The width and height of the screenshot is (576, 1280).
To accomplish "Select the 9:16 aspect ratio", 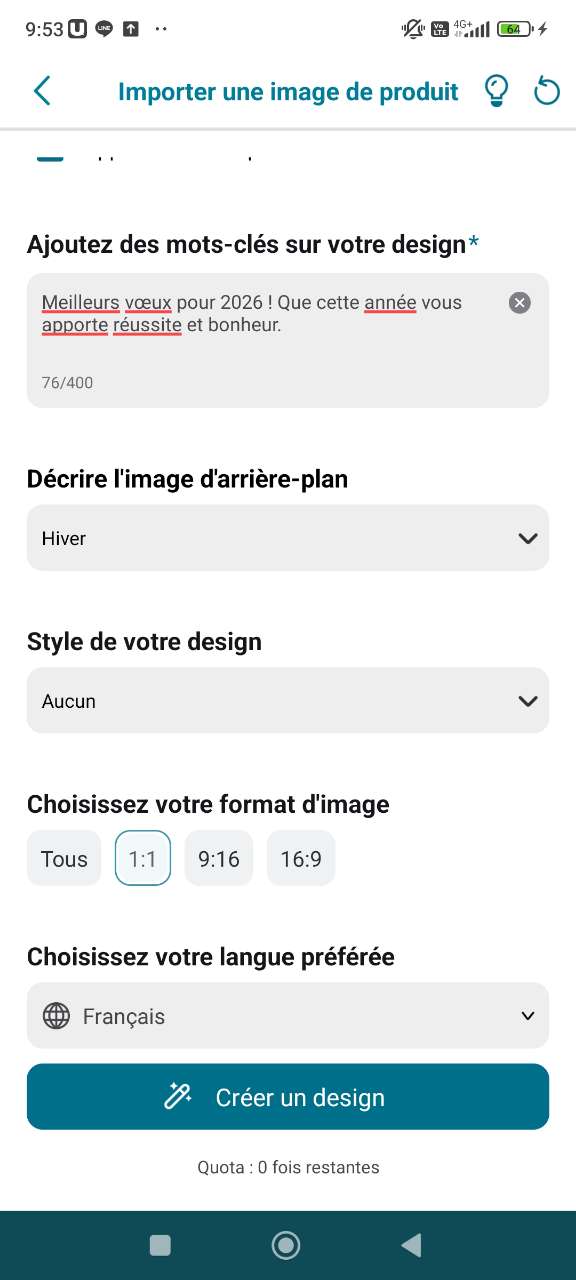I will (x=218, y=858).
